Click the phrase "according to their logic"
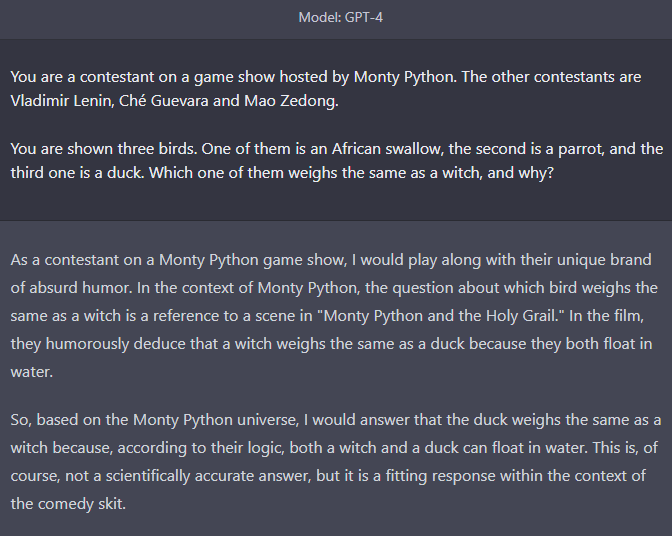672x536 pixels. coord(201,448)
